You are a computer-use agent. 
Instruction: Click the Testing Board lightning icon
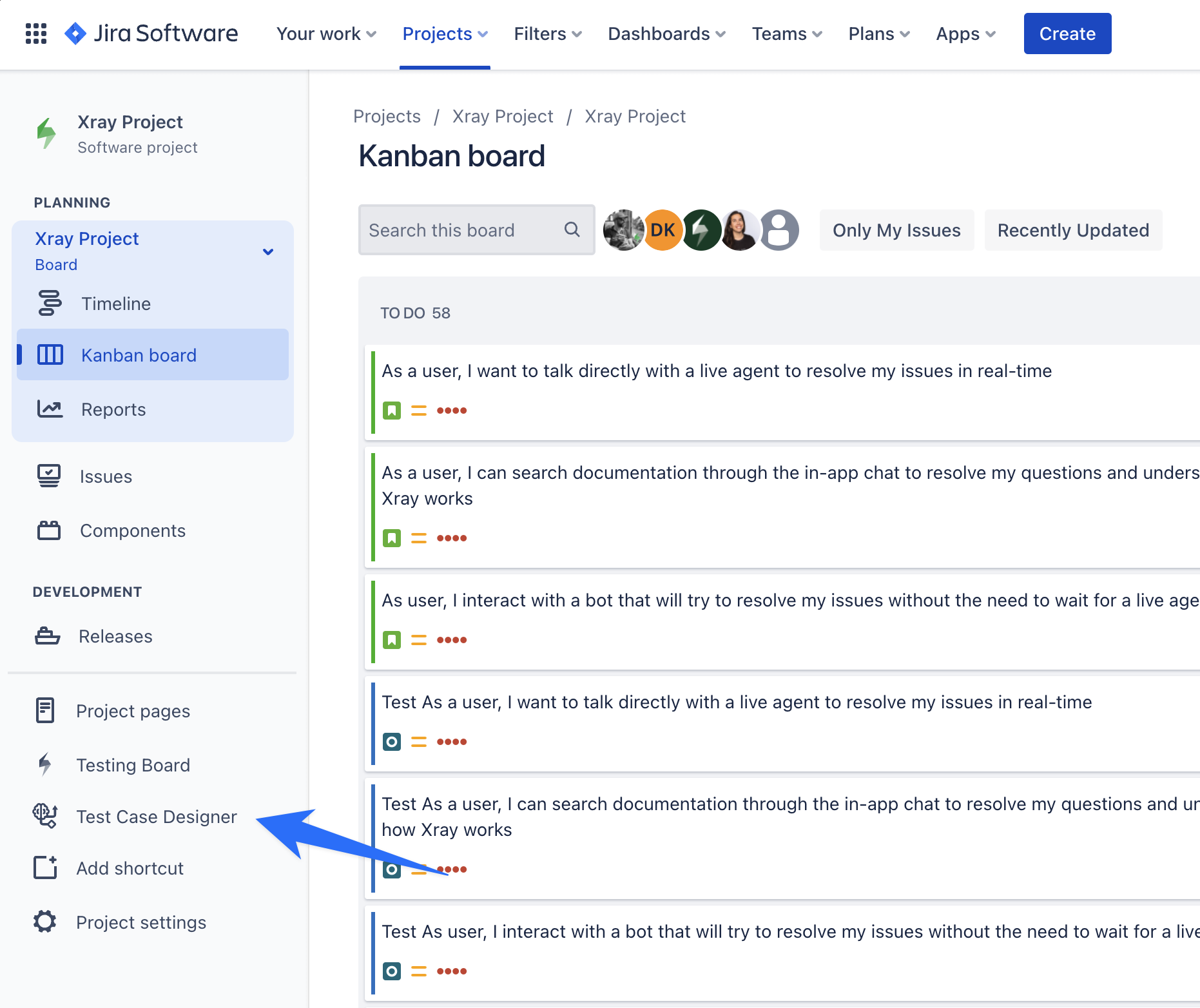(x=44, y=764)
